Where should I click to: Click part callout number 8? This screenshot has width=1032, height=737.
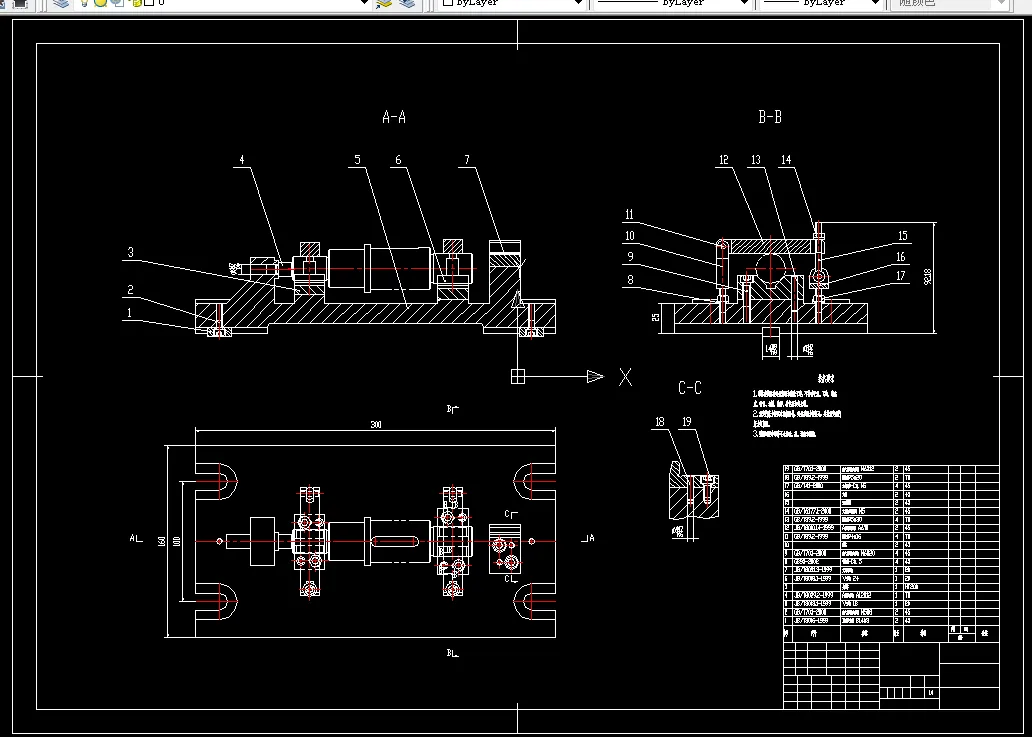631,280
